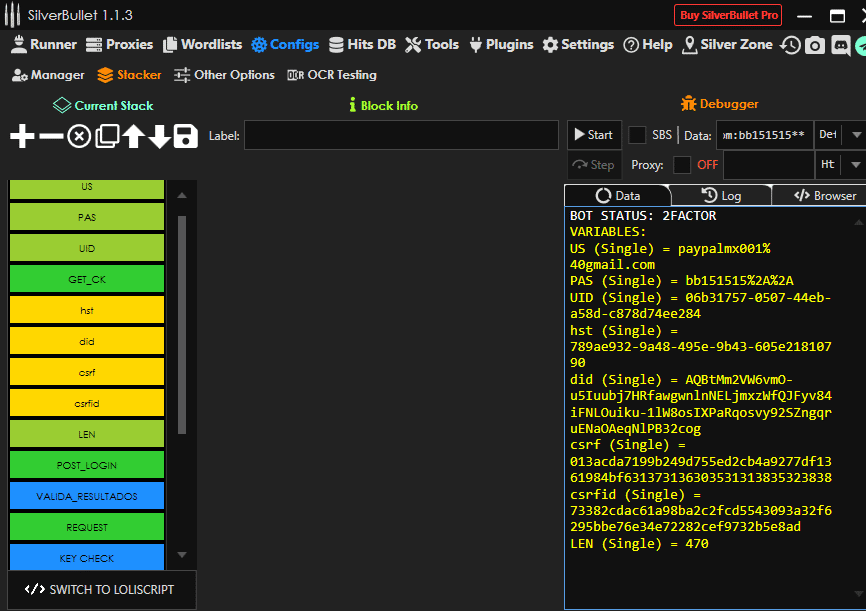Click the circled X disable block icon
The image size is (866, 611).
coord(79,136)
